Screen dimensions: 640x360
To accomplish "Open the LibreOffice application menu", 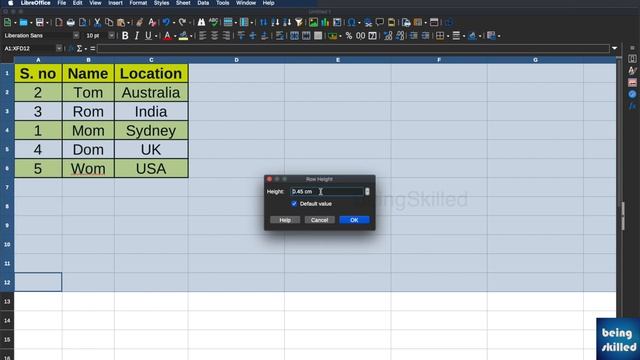I will click(x=36, y=3).
